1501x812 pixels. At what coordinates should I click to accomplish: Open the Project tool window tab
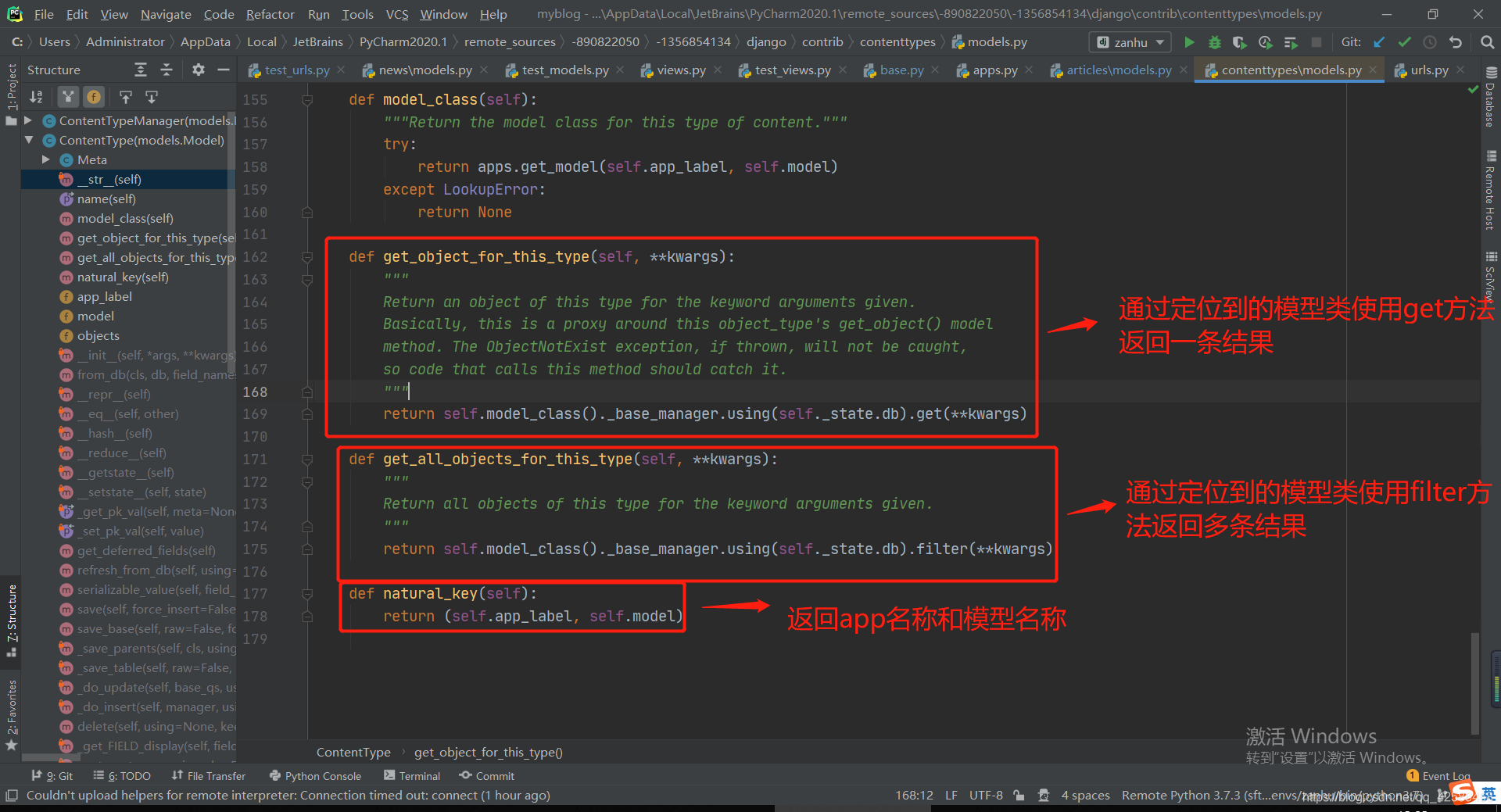click(11, 94)
